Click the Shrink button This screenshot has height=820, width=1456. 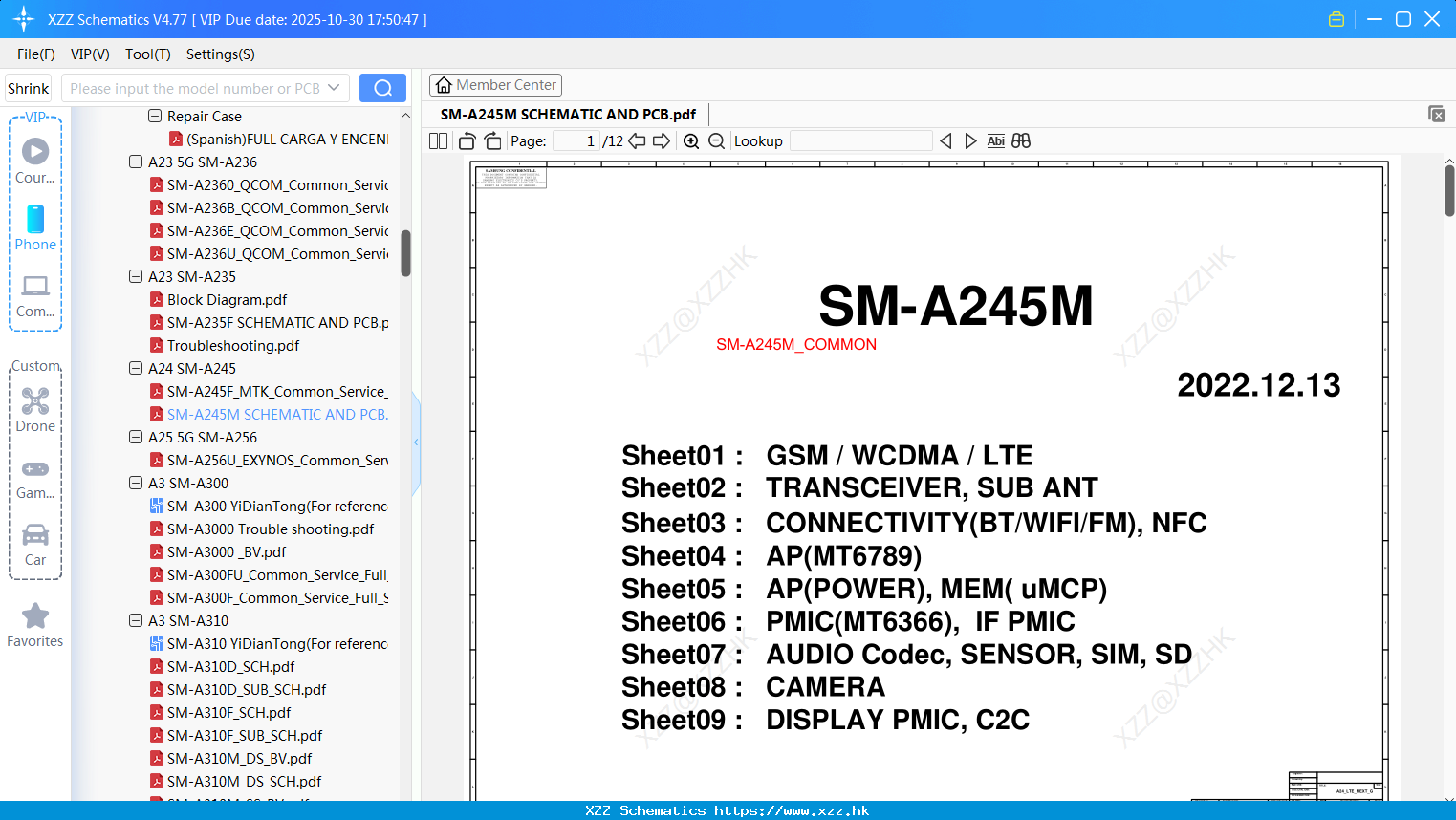29,88
